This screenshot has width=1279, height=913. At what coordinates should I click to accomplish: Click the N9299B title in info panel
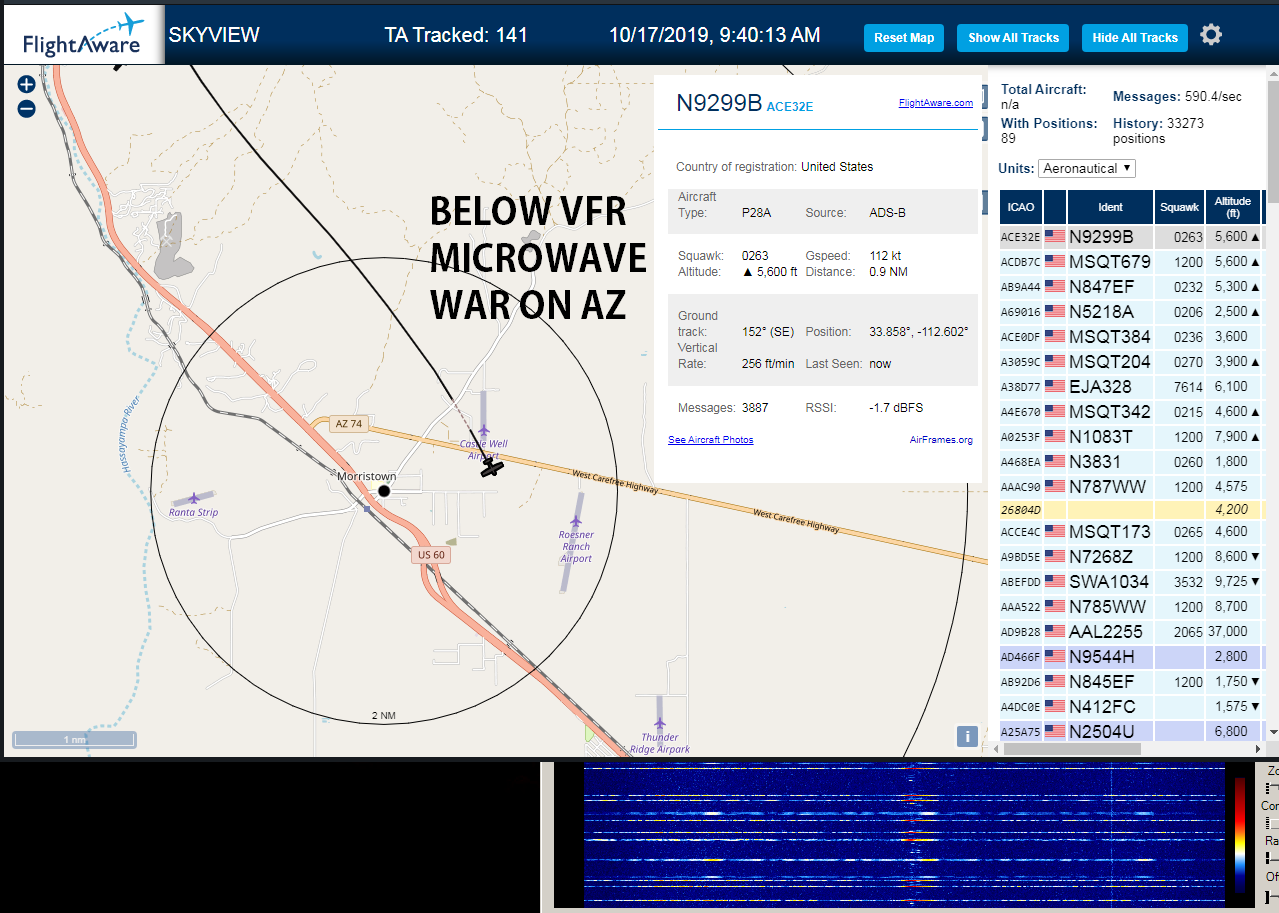pyautogui.click(x=719, y=103)
